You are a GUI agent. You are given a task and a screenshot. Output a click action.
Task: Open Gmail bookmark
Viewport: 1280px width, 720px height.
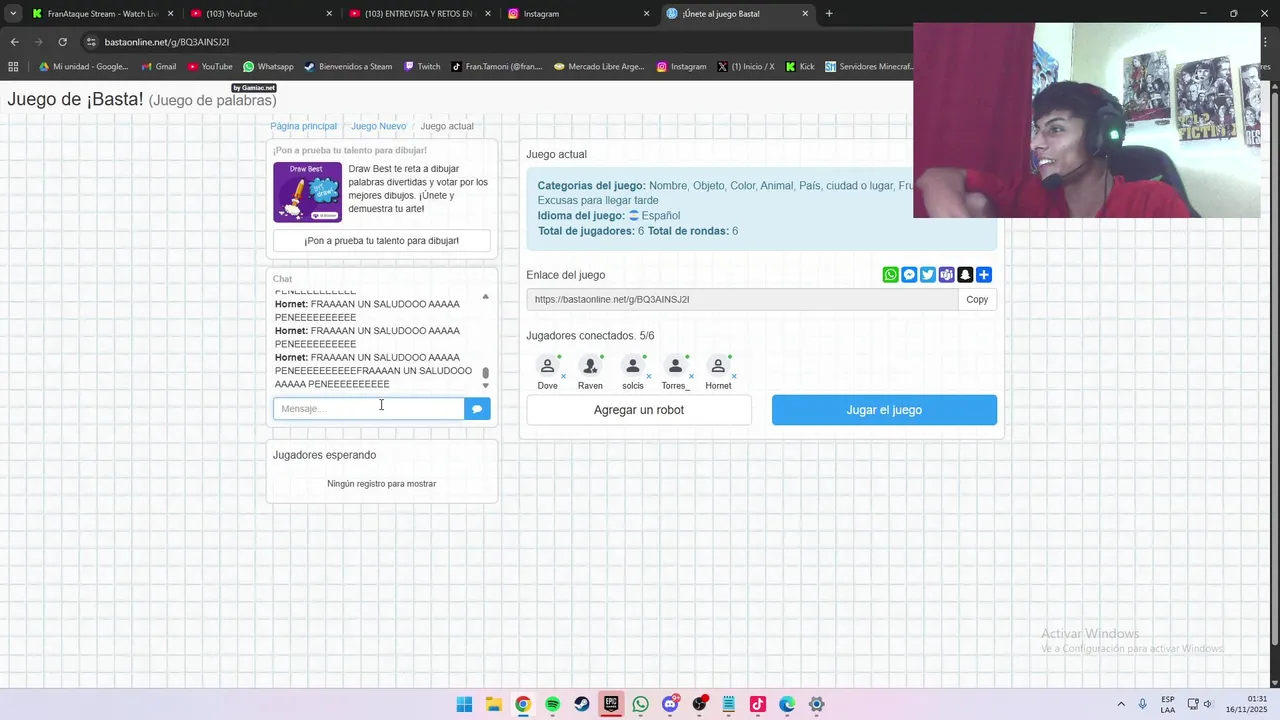(x=158, y=67)
